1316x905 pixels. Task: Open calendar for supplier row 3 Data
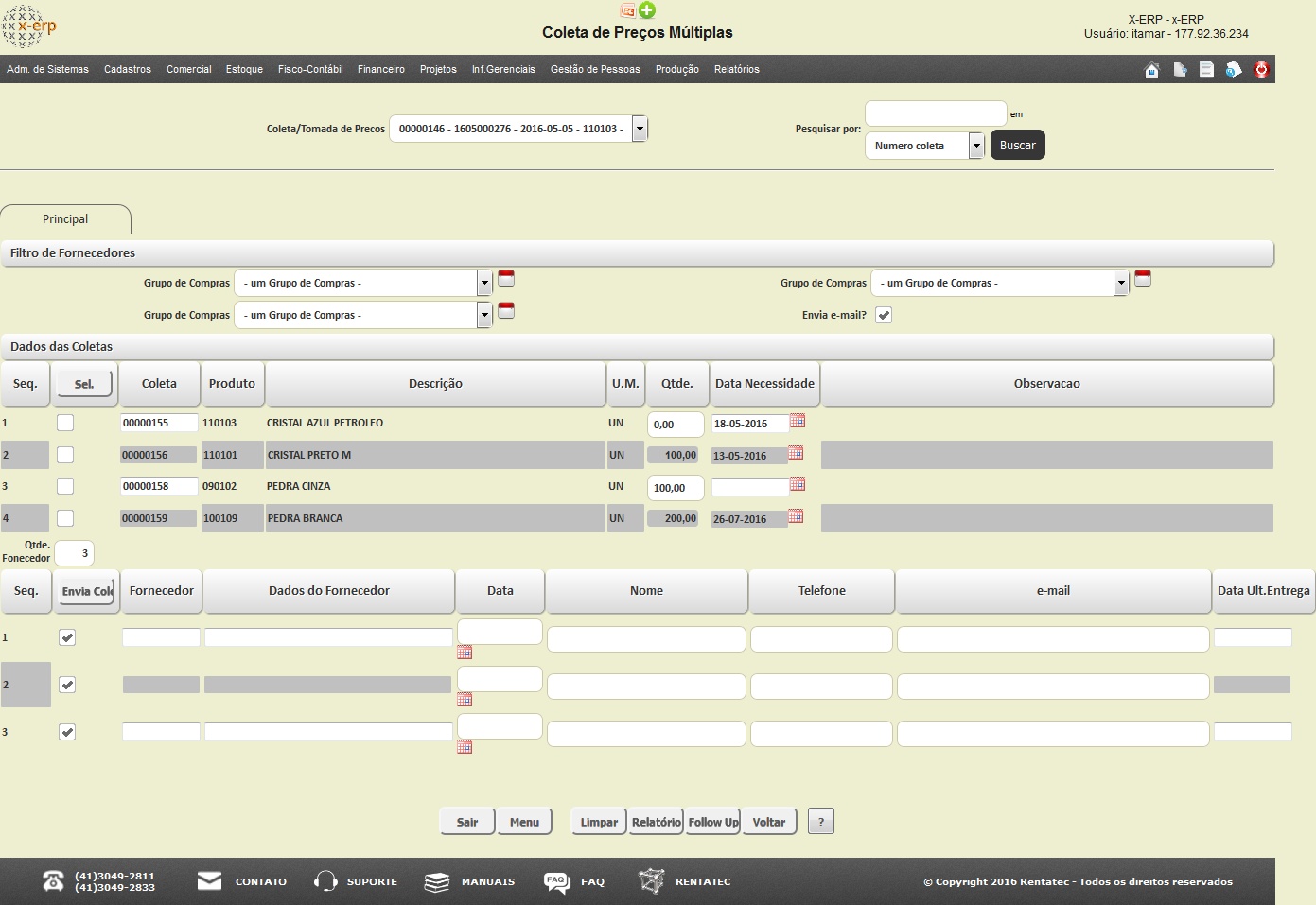point(465,747)
